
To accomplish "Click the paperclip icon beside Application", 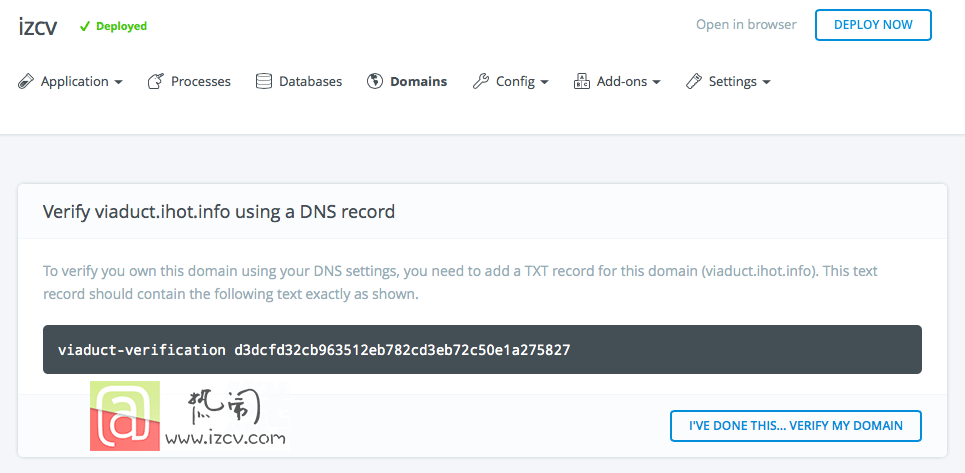I will pos(26,81).
